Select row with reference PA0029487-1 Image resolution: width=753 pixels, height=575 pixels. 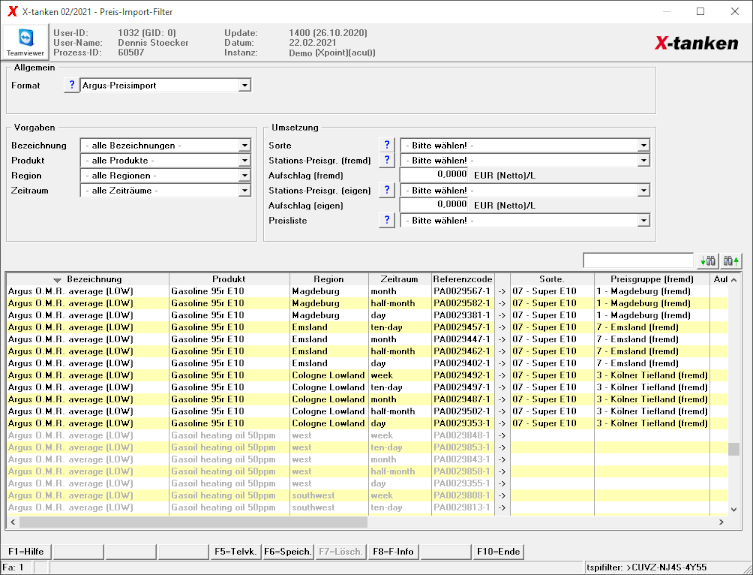click(x=367, y=399)
